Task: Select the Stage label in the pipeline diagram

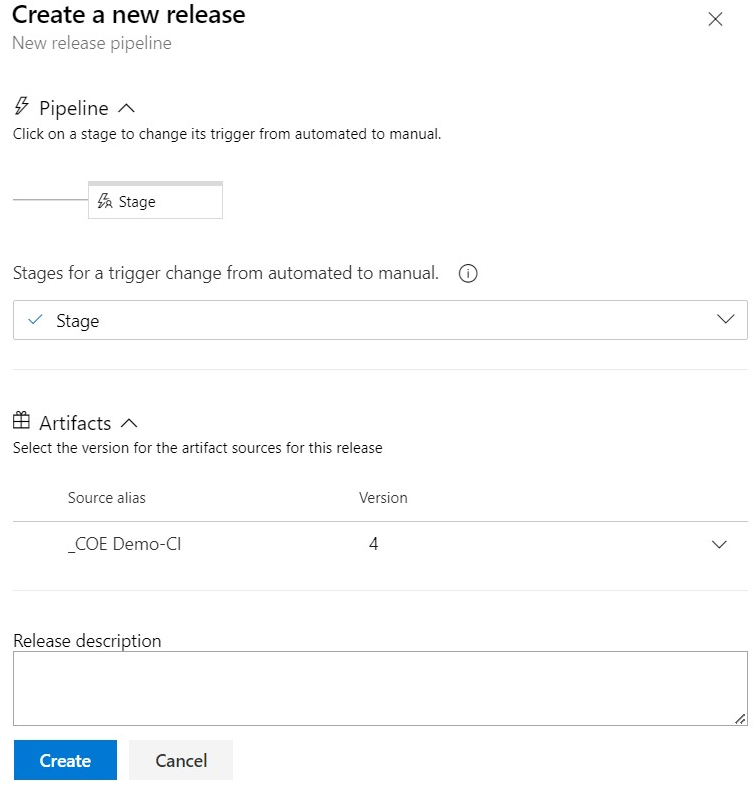Action: 137,202
